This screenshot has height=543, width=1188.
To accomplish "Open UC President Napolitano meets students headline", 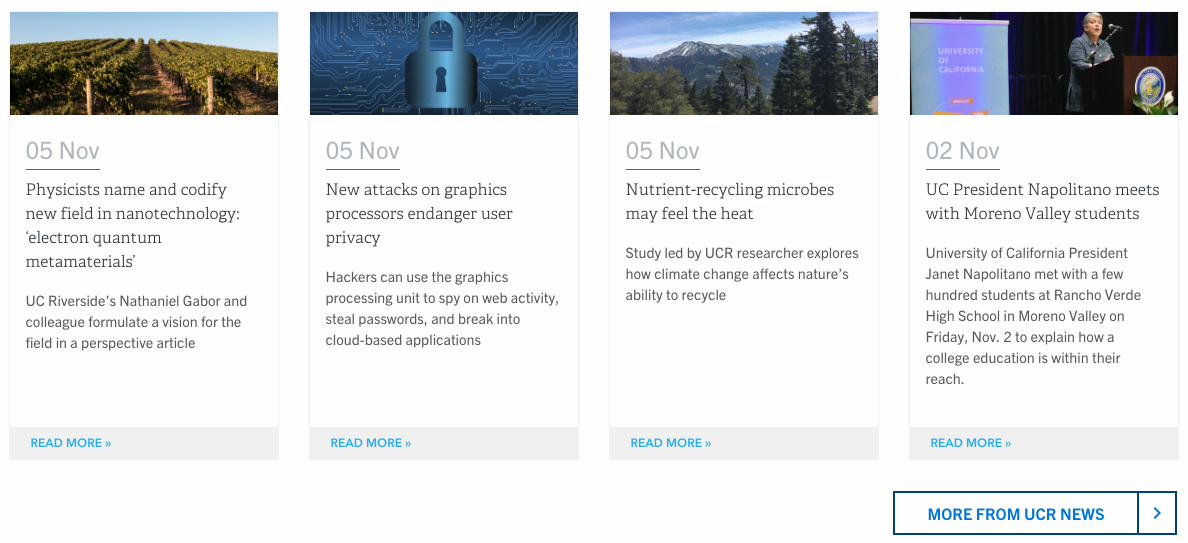I will [1042, 201].
